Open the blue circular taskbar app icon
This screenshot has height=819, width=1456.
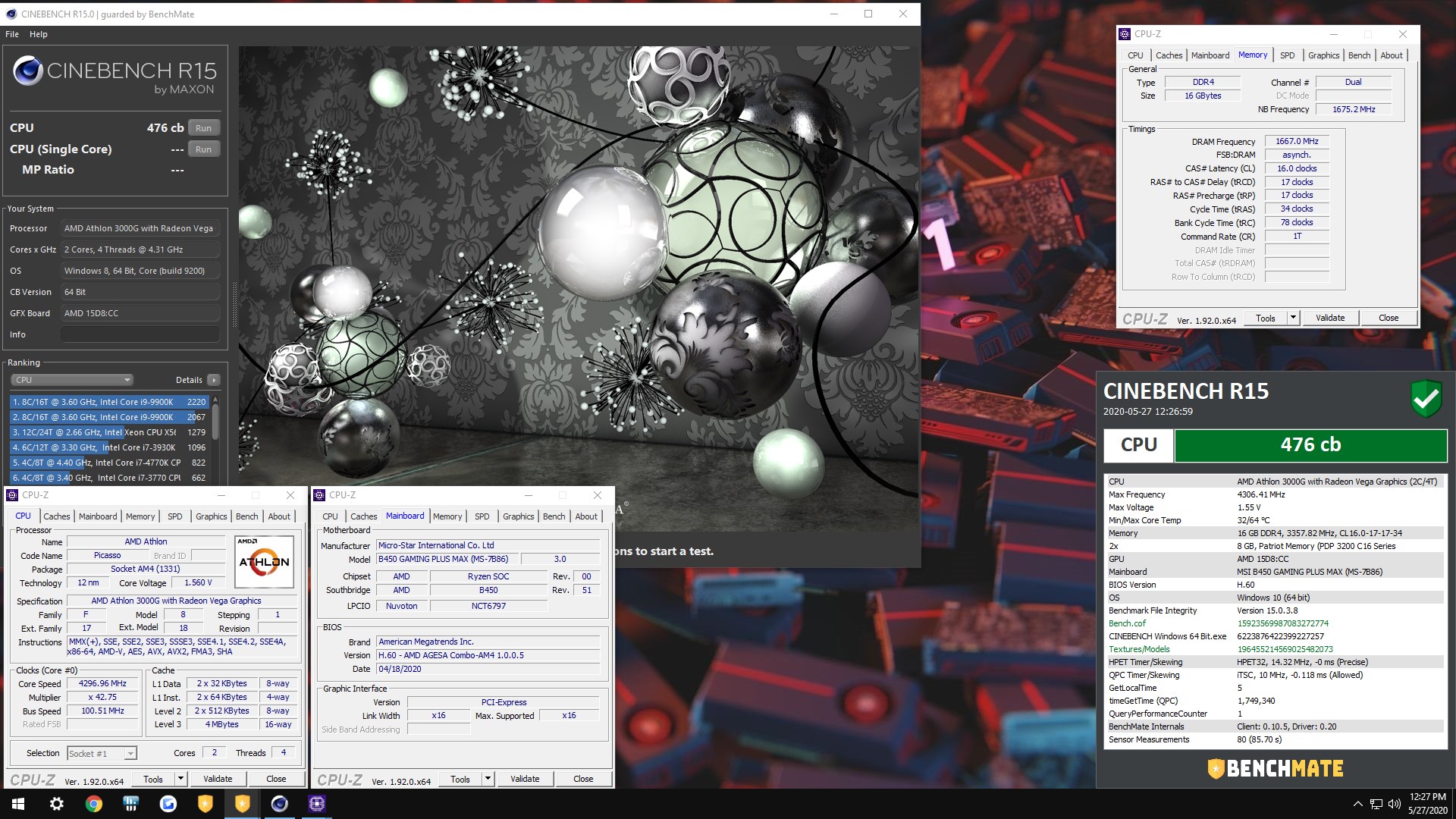168,804
